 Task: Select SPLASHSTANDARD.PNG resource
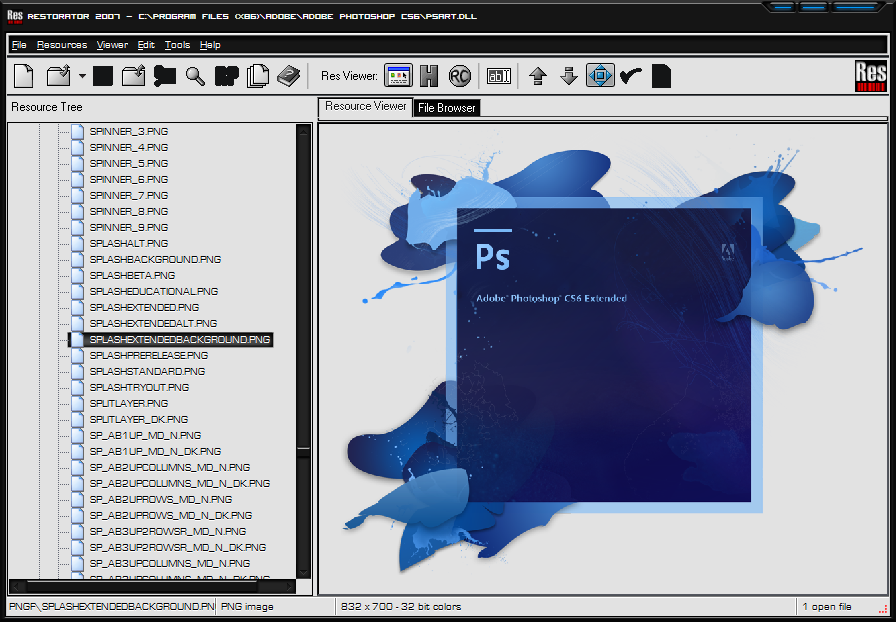(x=147, y=372)
